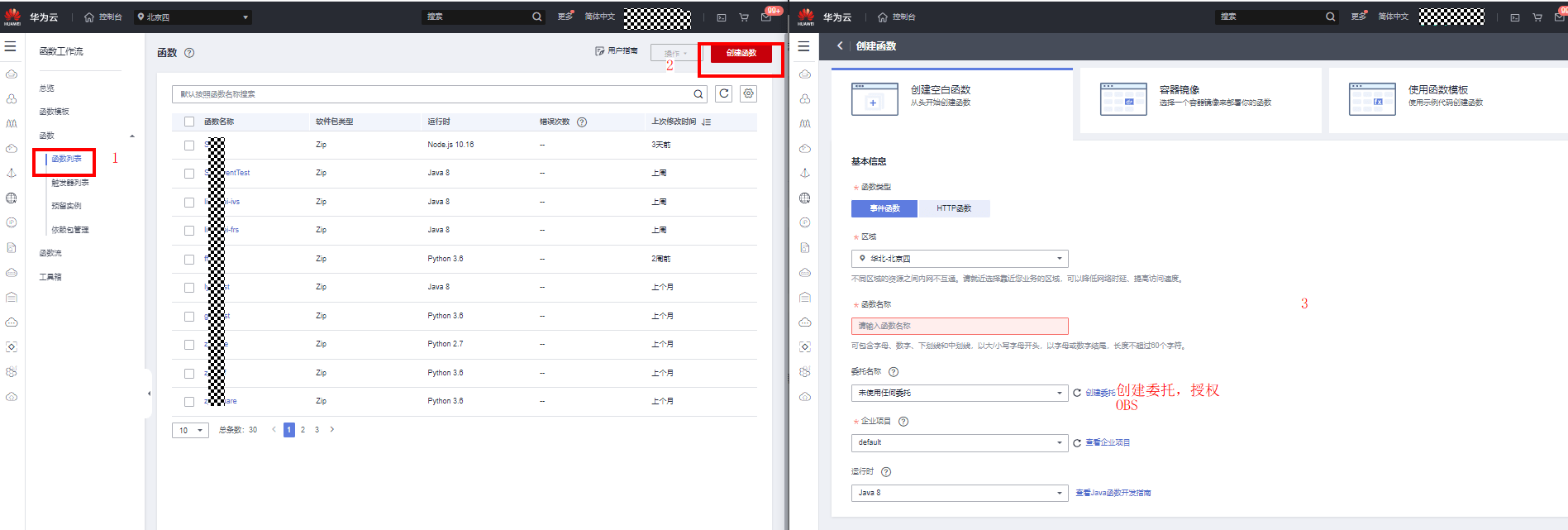1568x530 pixels.
Task: Switch function type to HTTP函数
Action: pos(954,208)
